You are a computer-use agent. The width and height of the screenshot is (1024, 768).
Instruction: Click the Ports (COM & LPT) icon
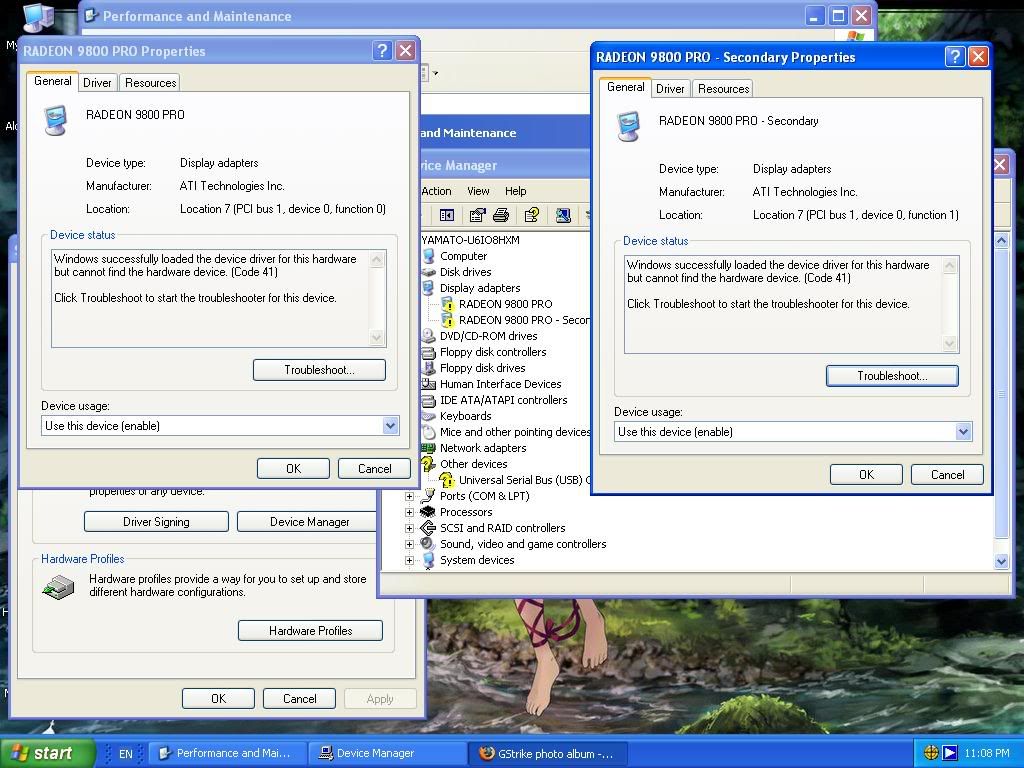[x=428, y=496]
